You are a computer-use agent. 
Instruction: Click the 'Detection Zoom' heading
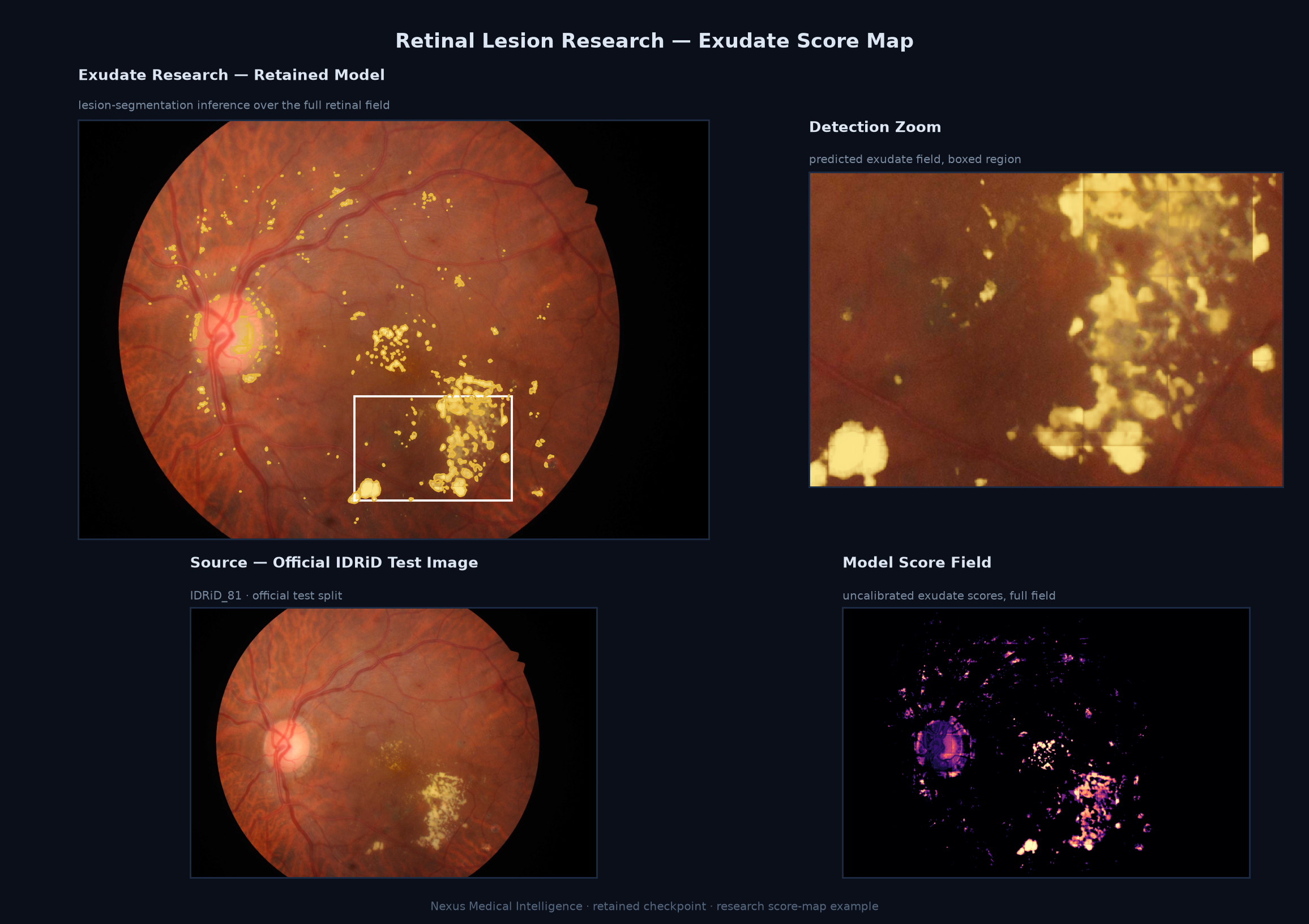875,127
